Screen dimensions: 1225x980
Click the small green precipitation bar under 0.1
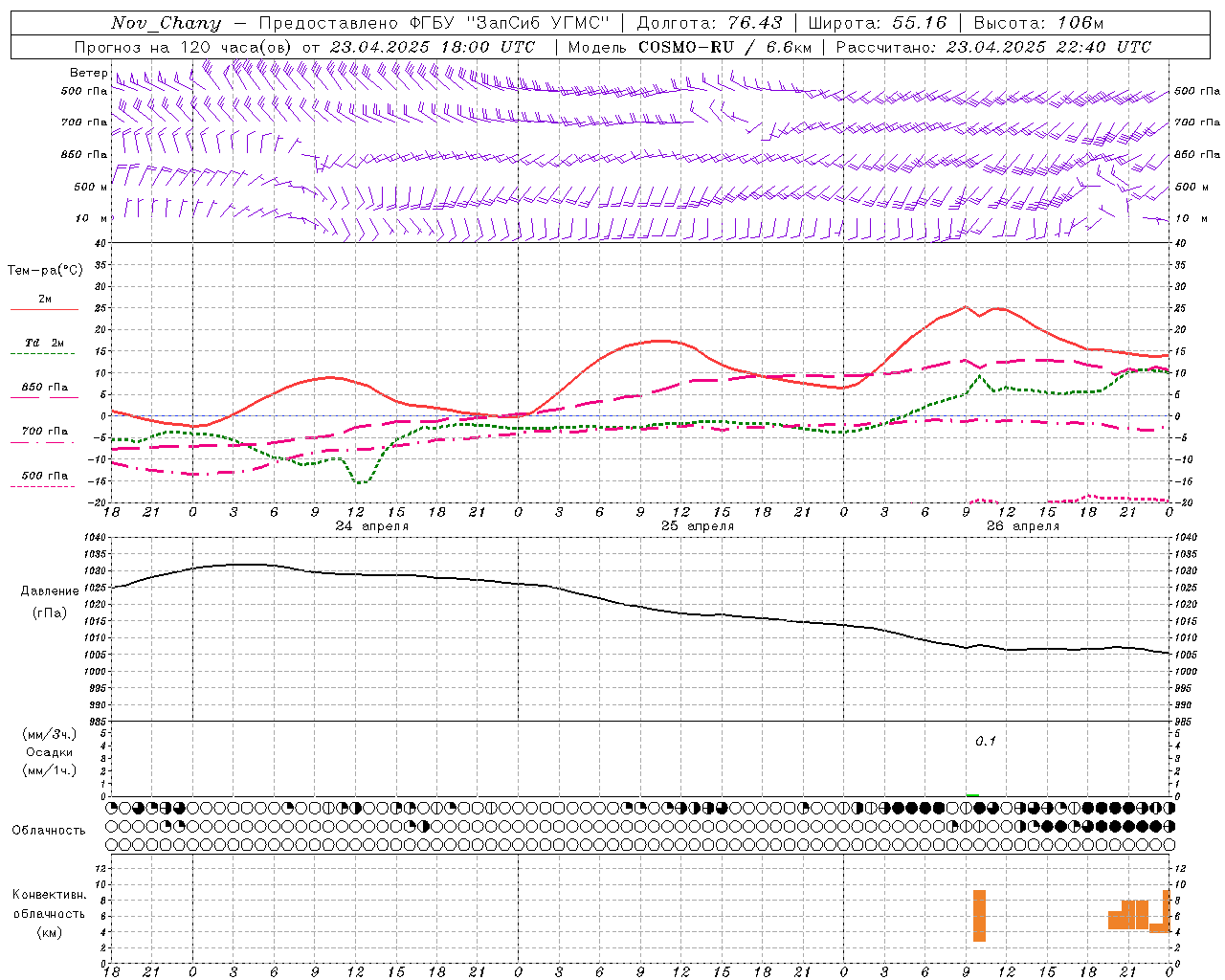click(x=973, y=794)
